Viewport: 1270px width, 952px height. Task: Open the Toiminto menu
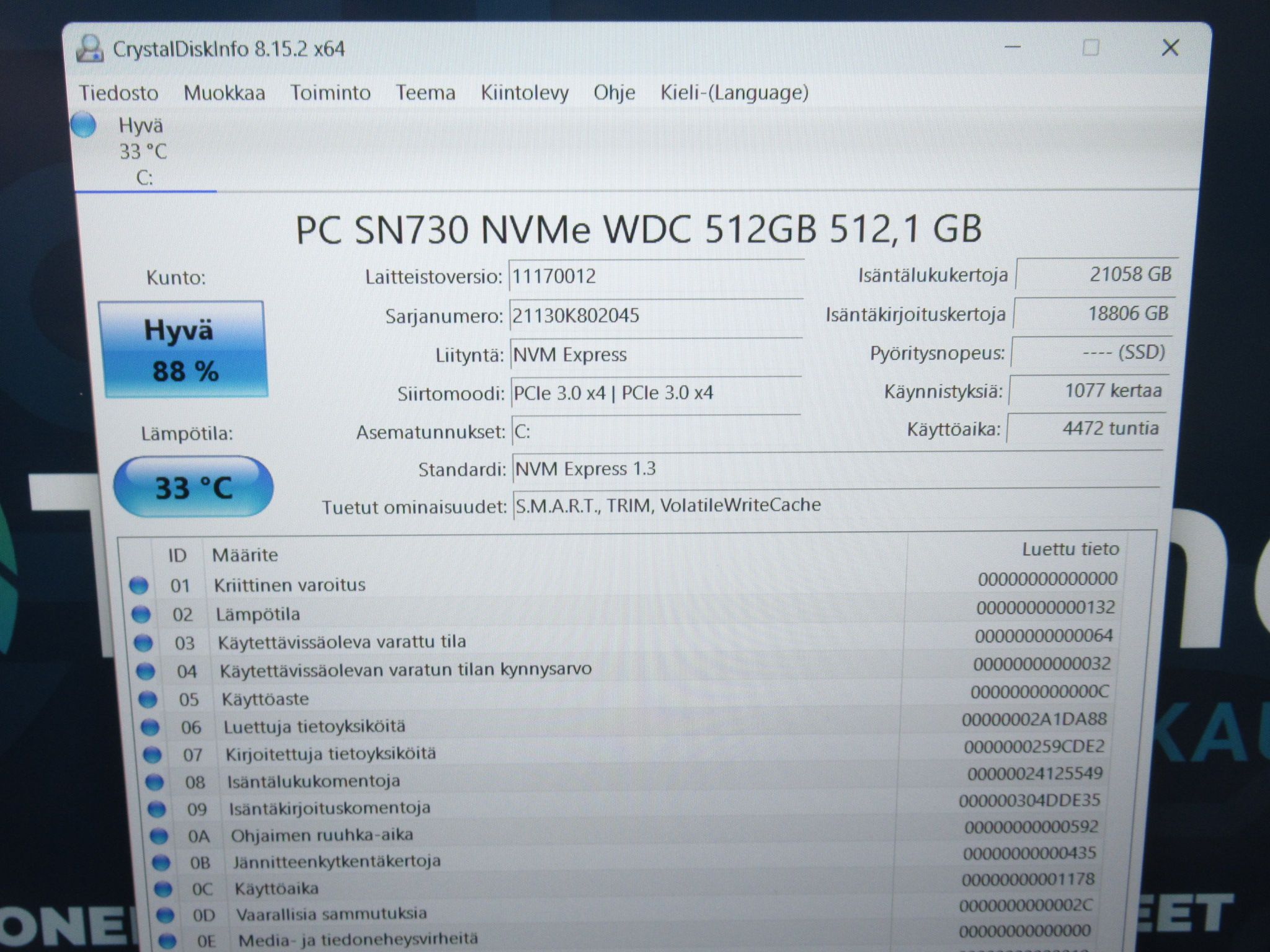tap(331, 93)
